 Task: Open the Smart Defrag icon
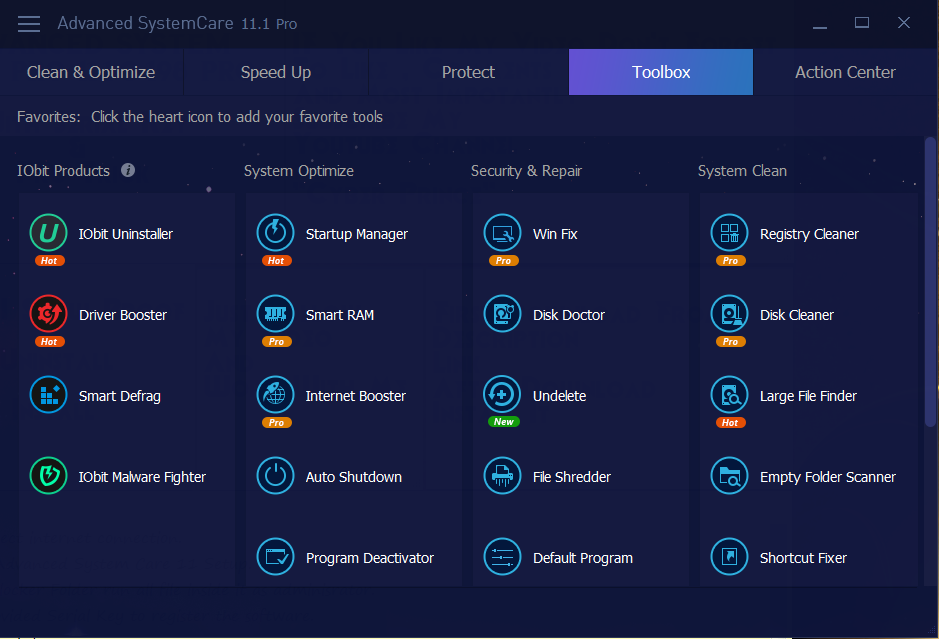pyautogui.click(x=49, y=395)
